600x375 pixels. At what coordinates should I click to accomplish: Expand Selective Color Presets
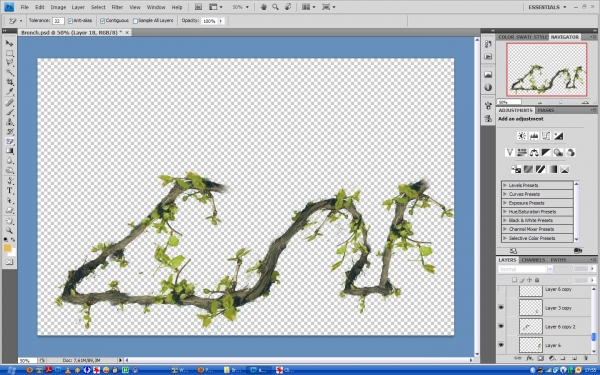point(505,238)
